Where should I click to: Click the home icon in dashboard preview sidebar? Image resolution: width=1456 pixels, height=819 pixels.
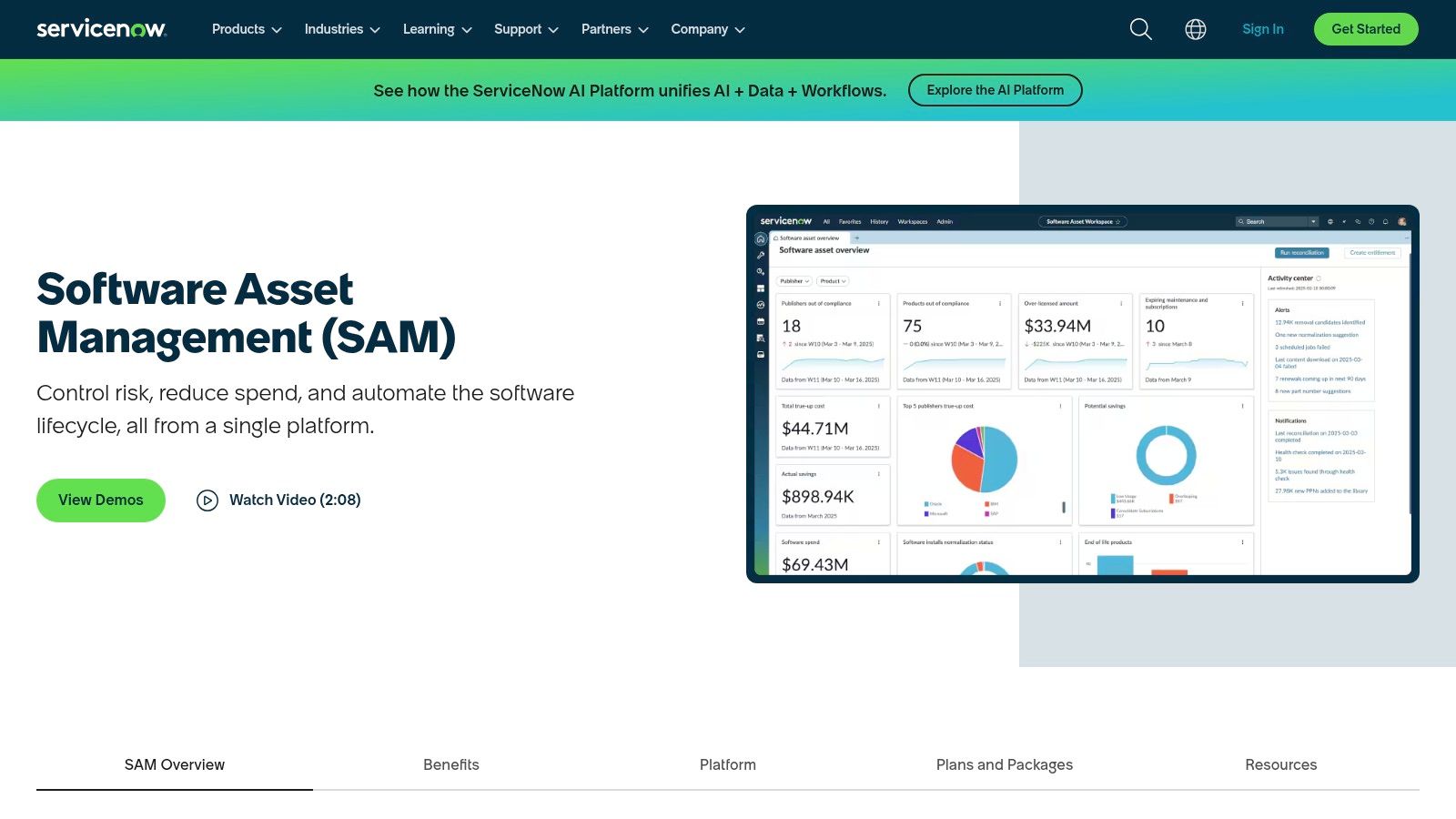pyautogui.click(x=761, y=239)
